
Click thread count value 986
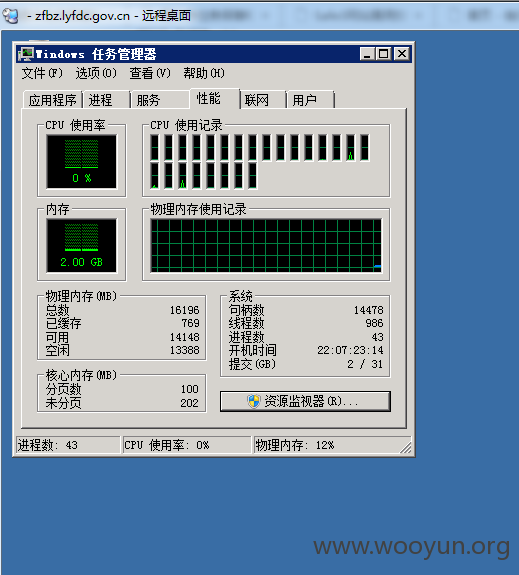click(374, 323)
